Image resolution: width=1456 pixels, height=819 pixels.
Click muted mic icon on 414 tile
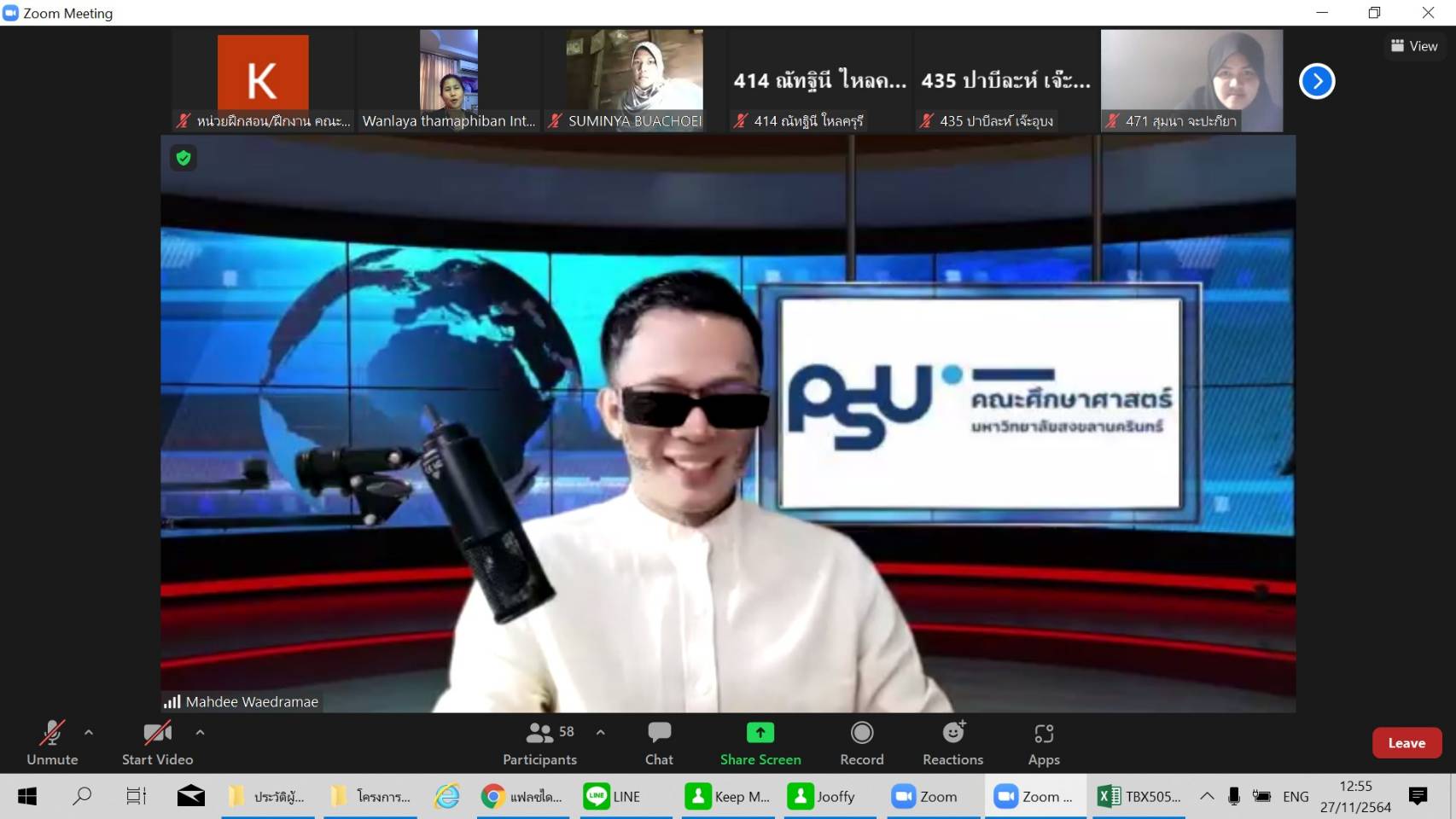(x=741, y=121)
